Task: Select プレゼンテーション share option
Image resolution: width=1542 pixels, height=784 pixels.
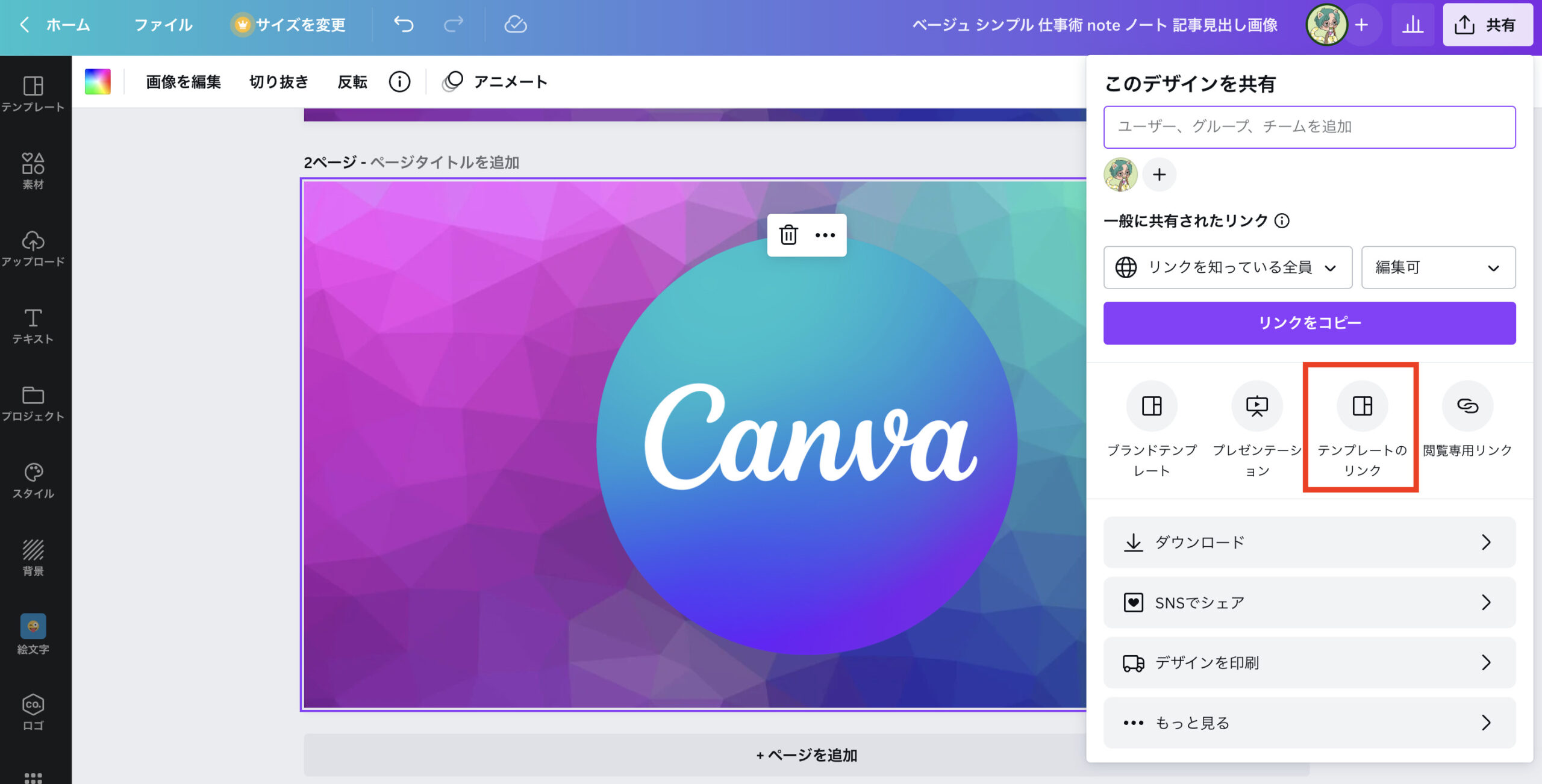Action: (x=1257, y=429)
